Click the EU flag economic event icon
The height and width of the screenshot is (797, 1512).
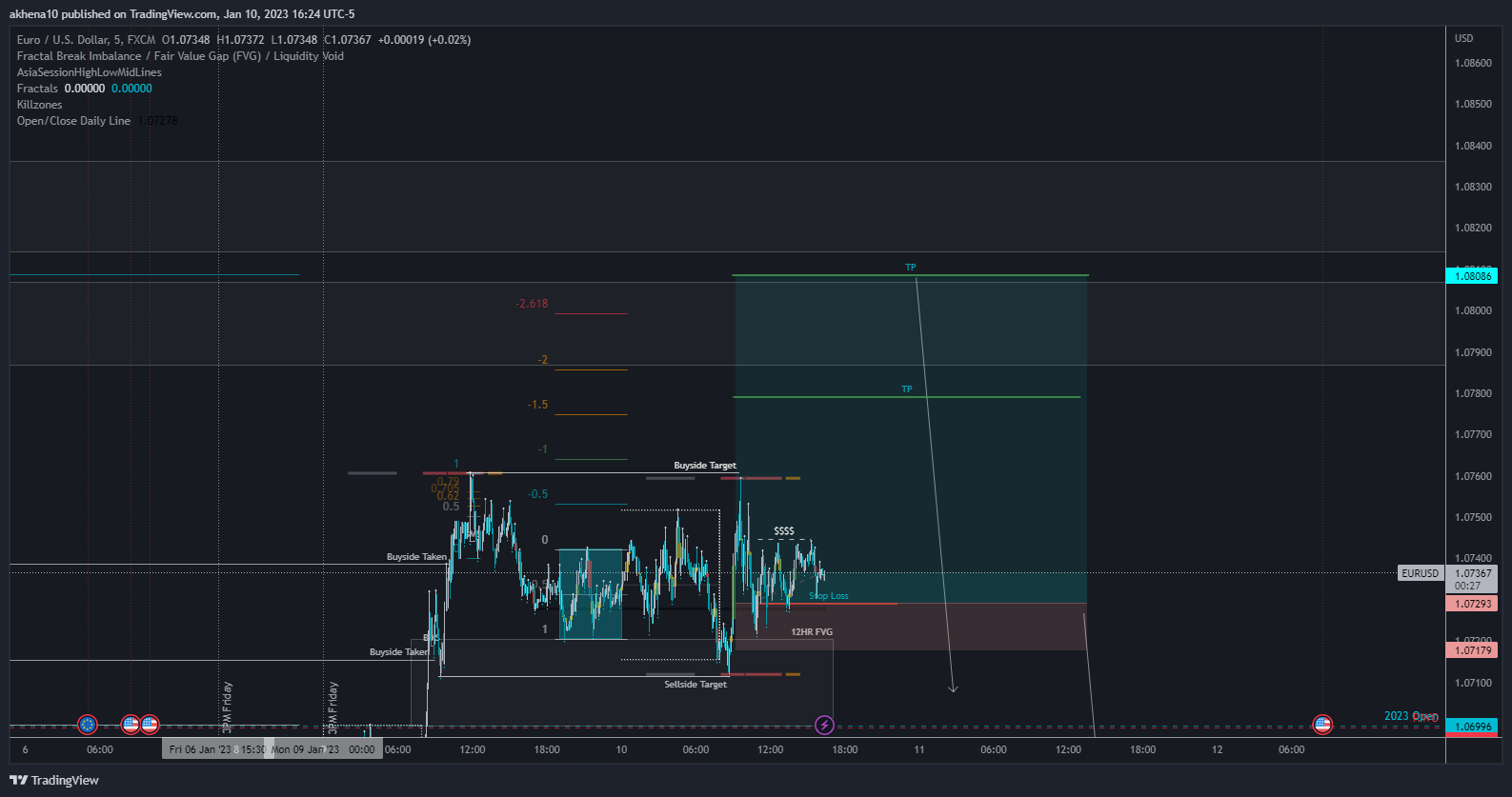click(88, 725)
